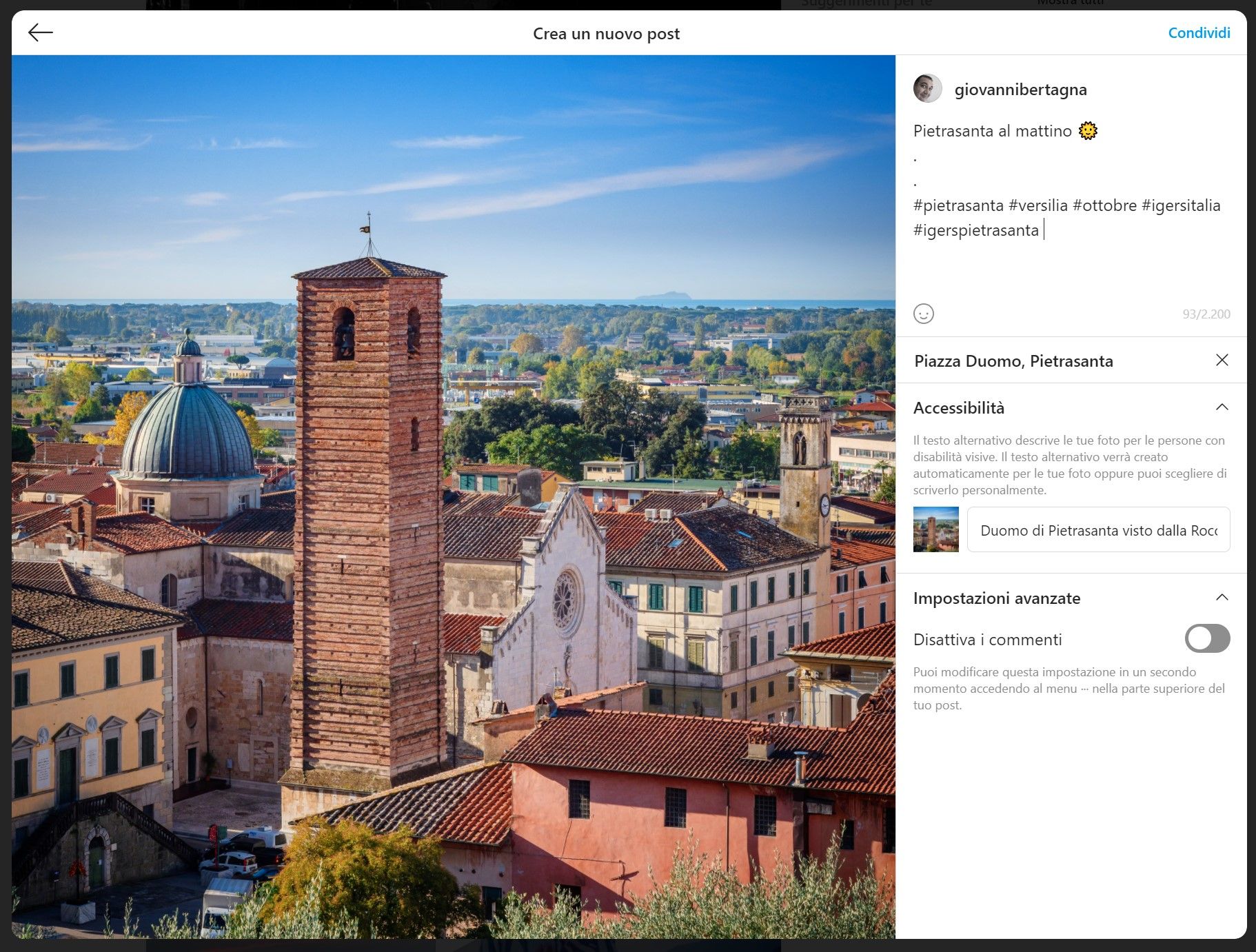Select the alt text photo thumbnail
This screenshot has height=952, width=1256.
click(x=935, y=529)
